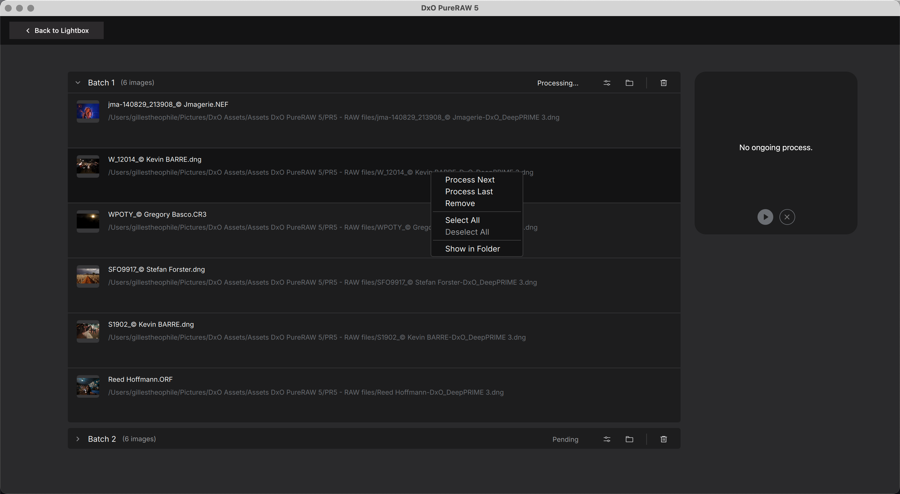Click file name S1902_© Kevin BARRE.dng

(151, 325)
